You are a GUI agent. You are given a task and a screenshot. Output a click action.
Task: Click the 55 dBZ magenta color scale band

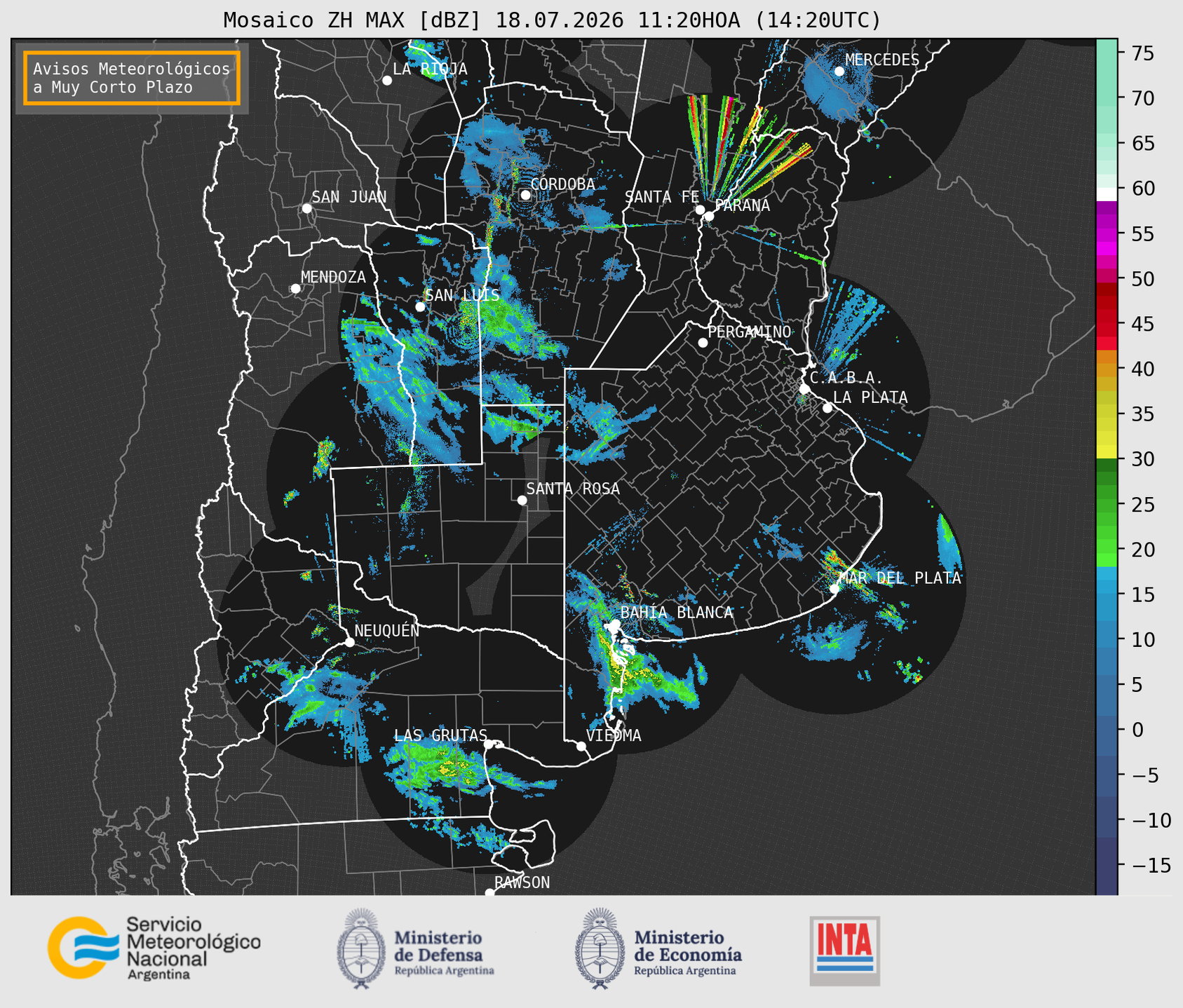pos(1107,234)
